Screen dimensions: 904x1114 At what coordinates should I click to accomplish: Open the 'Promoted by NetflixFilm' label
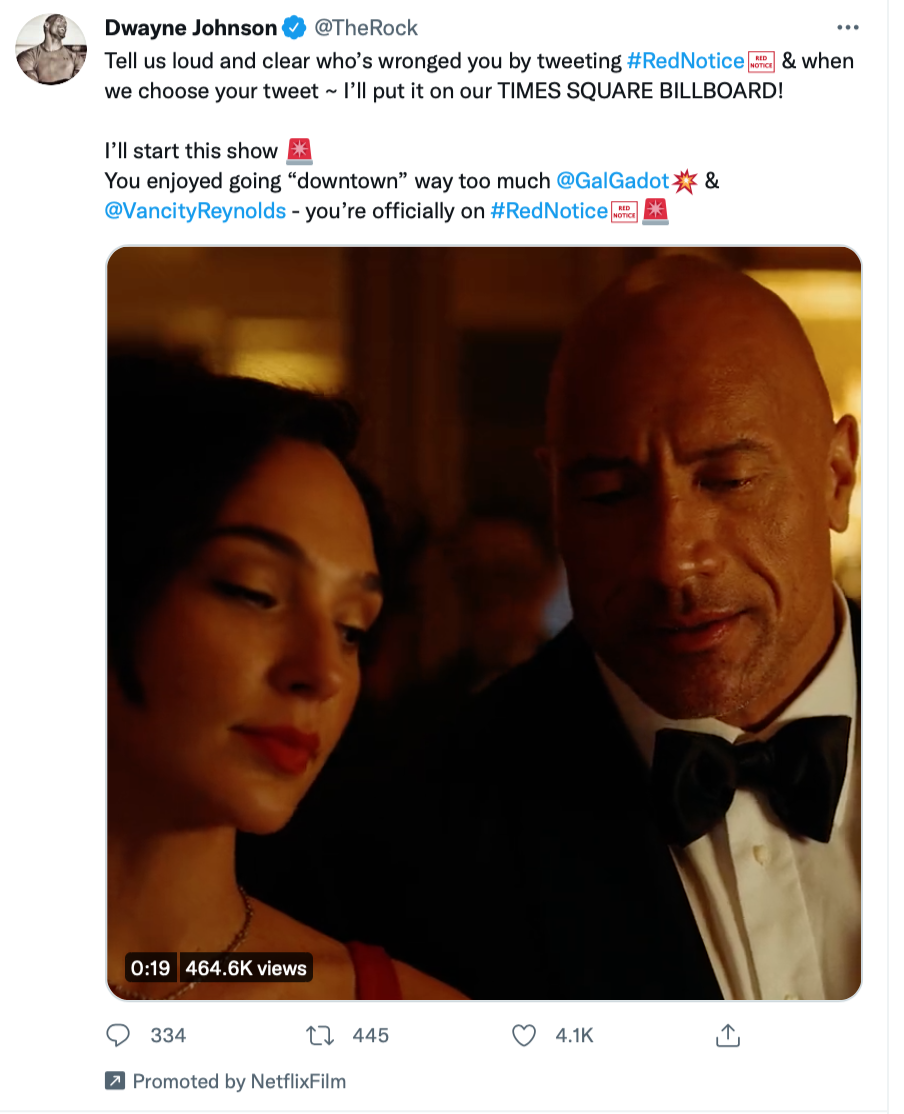[239, 1081]
